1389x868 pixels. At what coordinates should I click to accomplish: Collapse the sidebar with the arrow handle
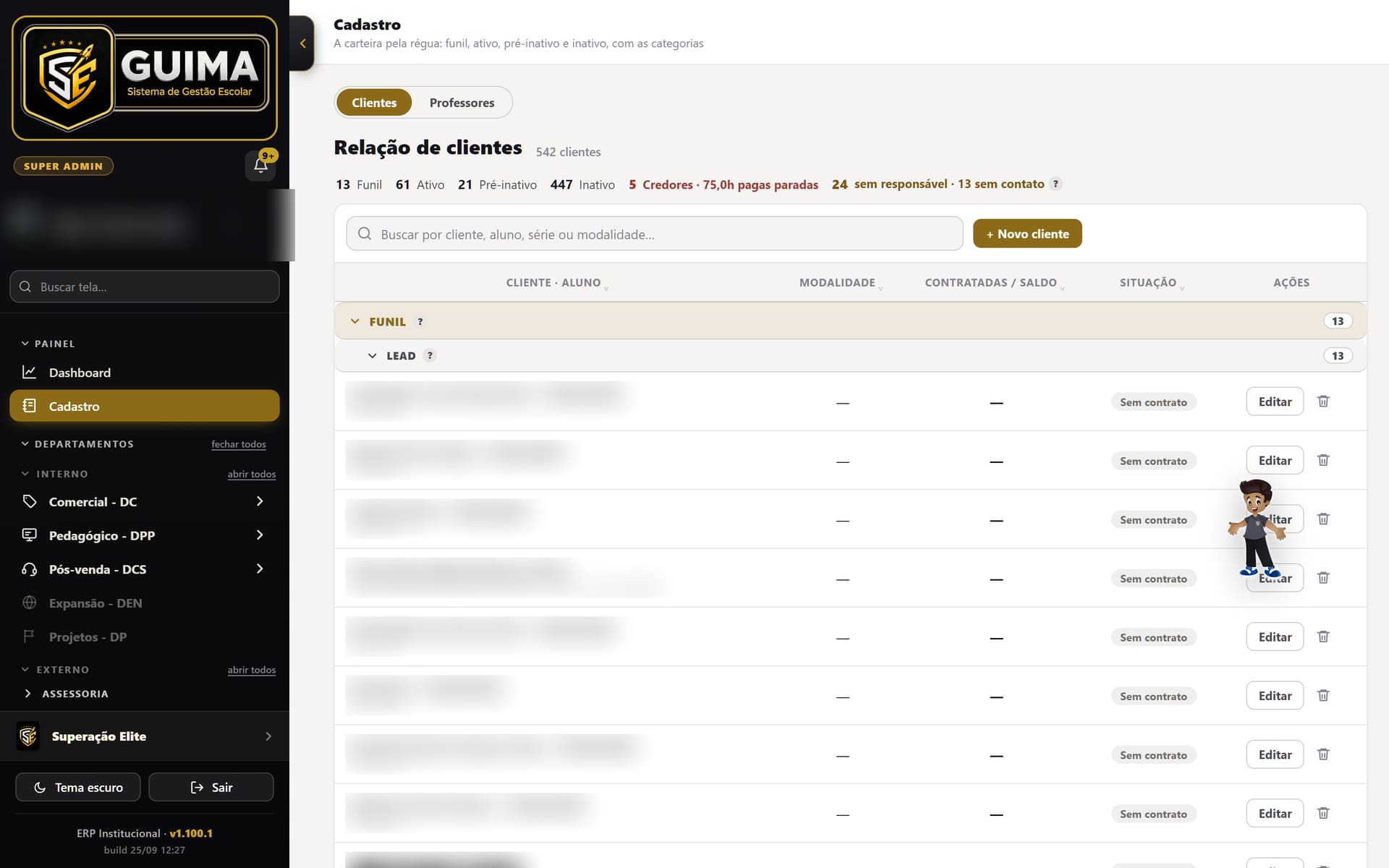[x=302, y=43]
